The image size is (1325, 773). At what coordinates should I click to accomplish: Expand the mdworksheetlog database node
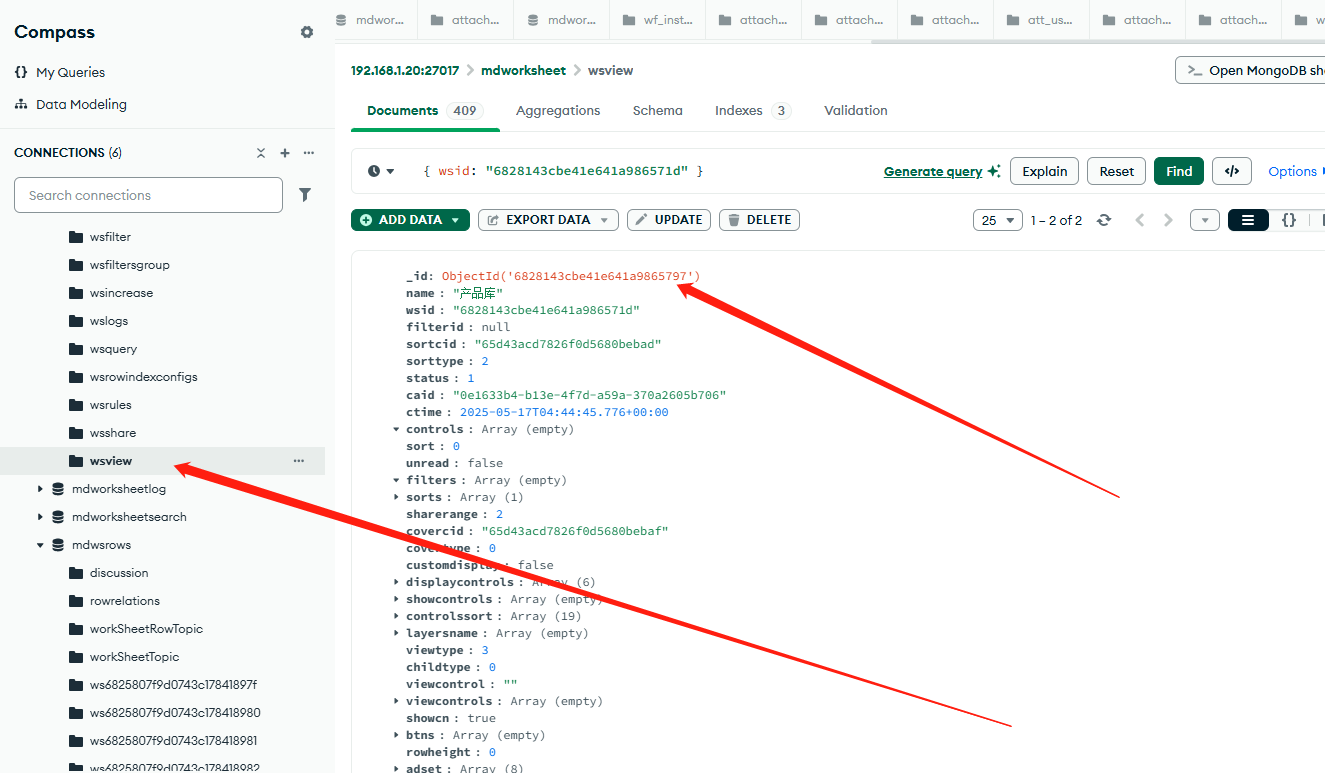[40, 489]
